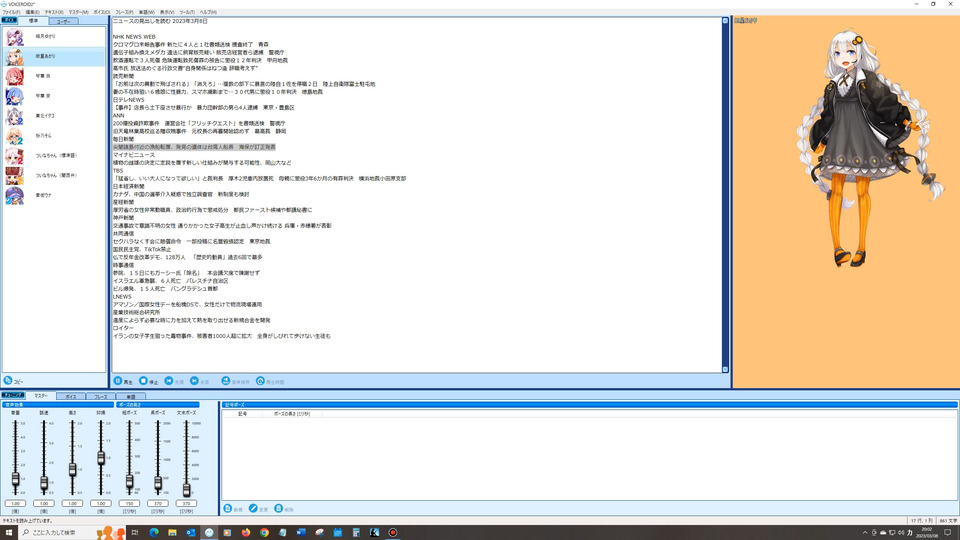Open the ツール(T) menu

(187, 12)
